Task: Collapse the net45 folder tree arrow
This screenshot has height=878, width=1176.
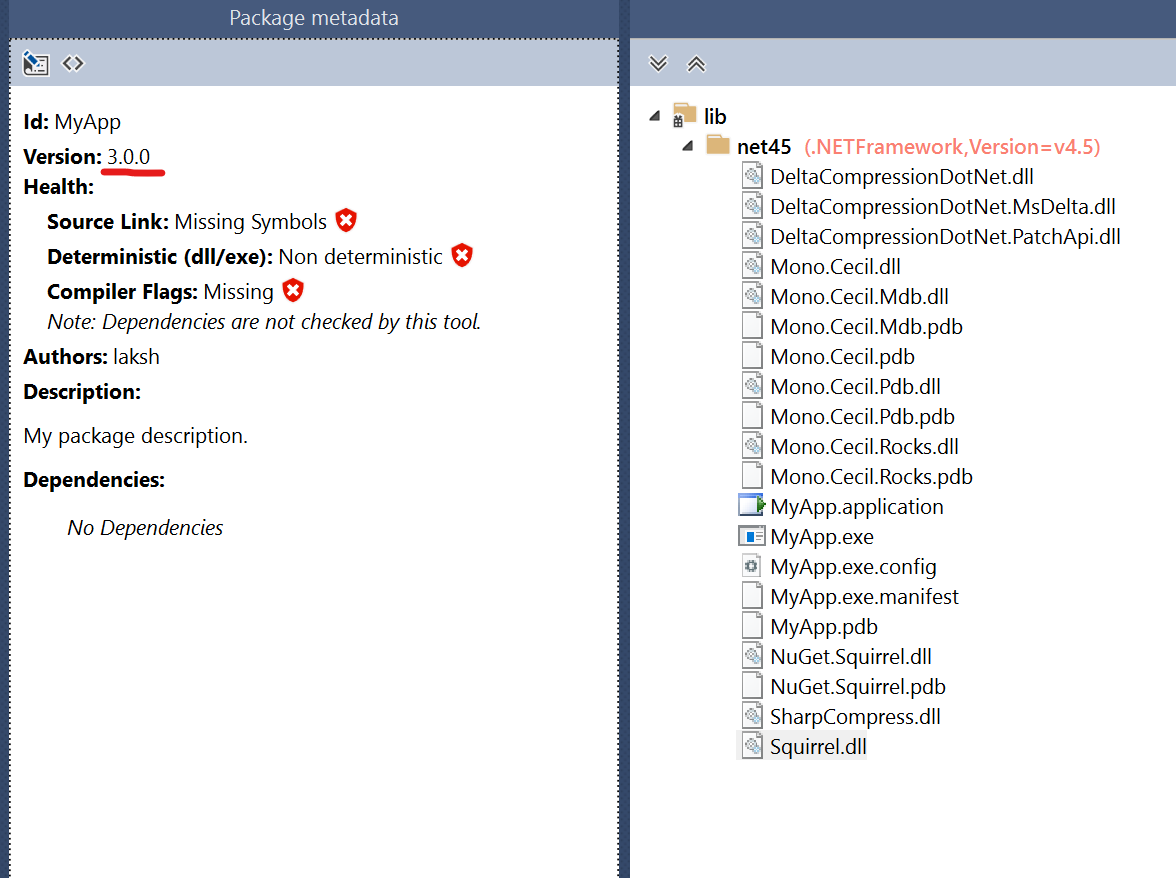Action: tap(689, 146)
